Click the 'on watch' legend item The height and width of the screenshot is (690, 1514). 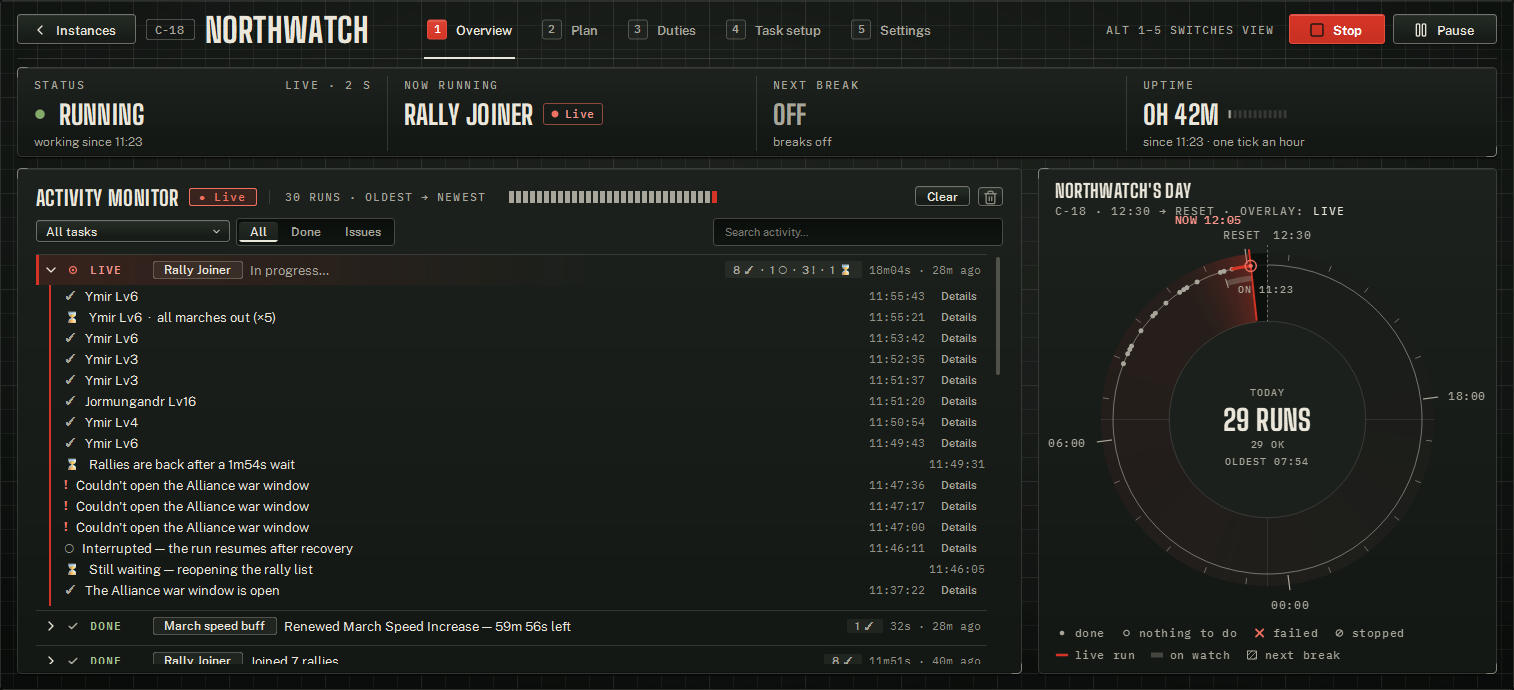pyautogui.click(x=1190, y=655)
